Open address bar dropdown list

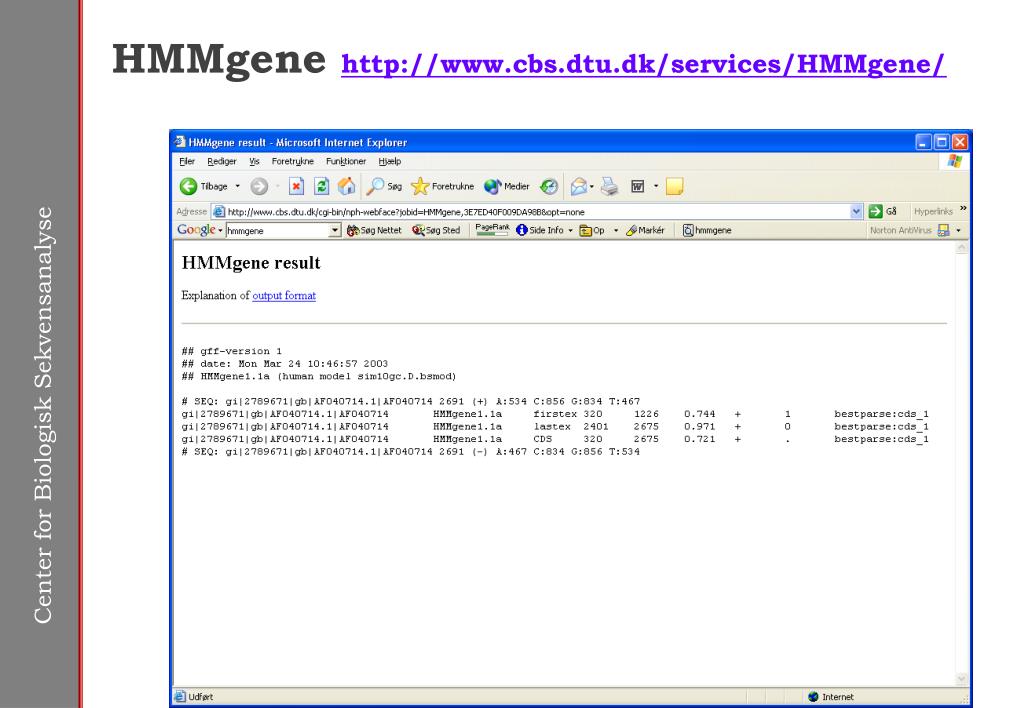pyautogui.click(x=856, y=211)
